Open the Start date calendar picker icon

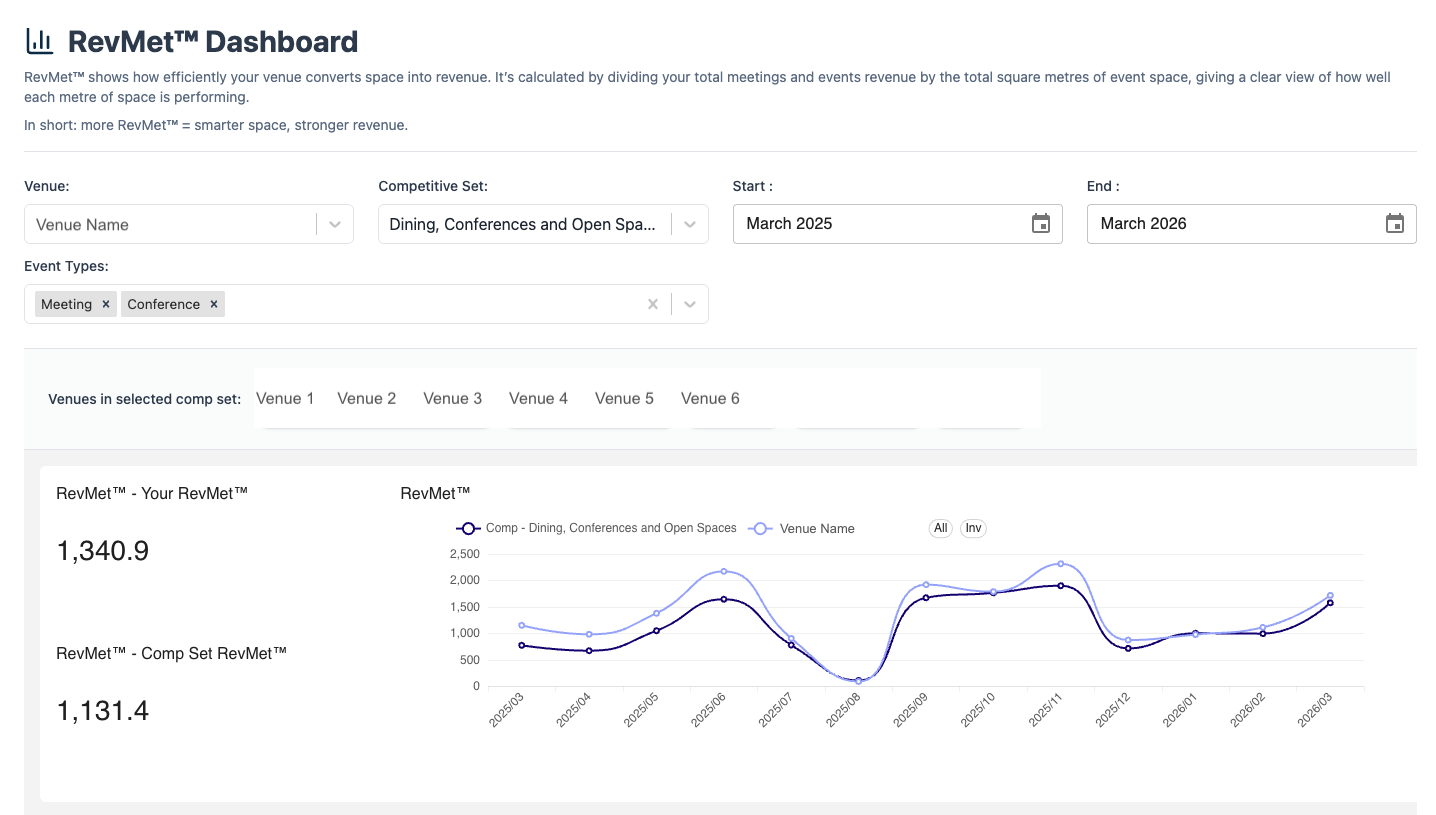1040,224
